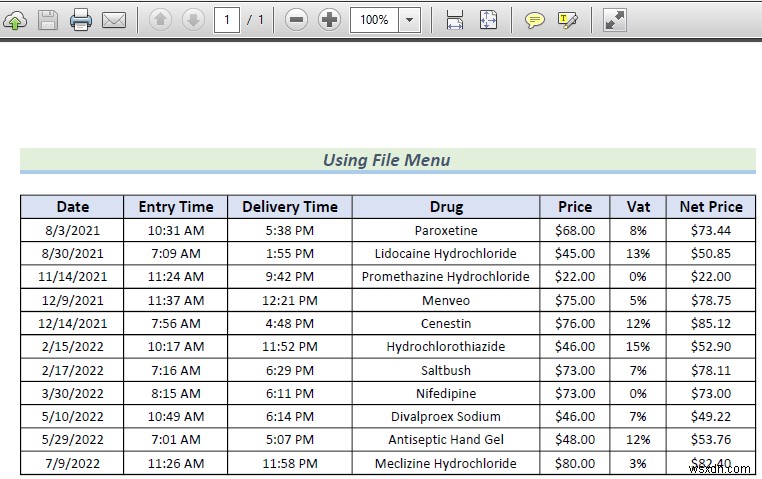The image size is (762, 479).
Task: Click the 6:11 PM delivery time cell
Action: (x=290, y=393)
